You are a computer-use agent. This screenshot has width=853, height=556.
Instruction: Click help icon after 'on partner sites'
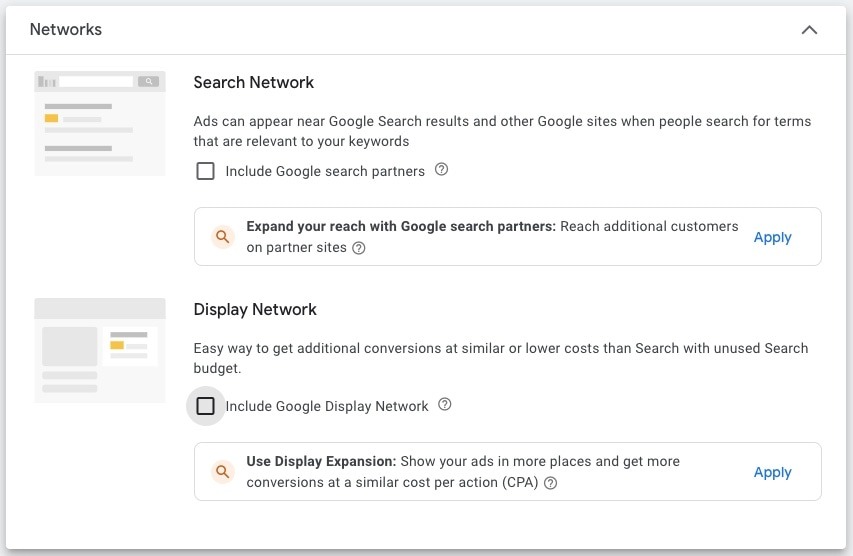point(358,248)
